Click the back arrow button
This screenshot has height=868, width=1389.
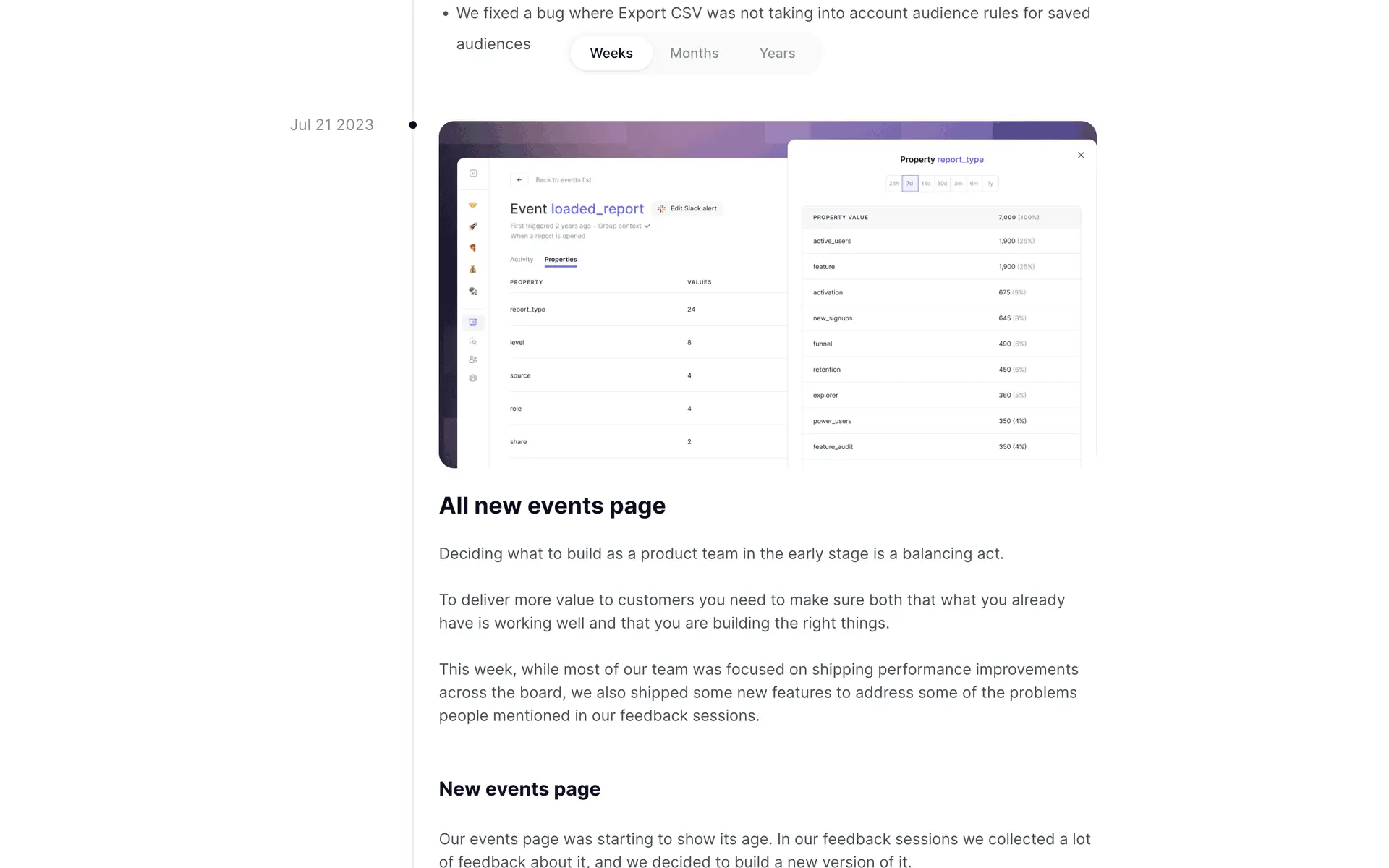coord(519,180)
